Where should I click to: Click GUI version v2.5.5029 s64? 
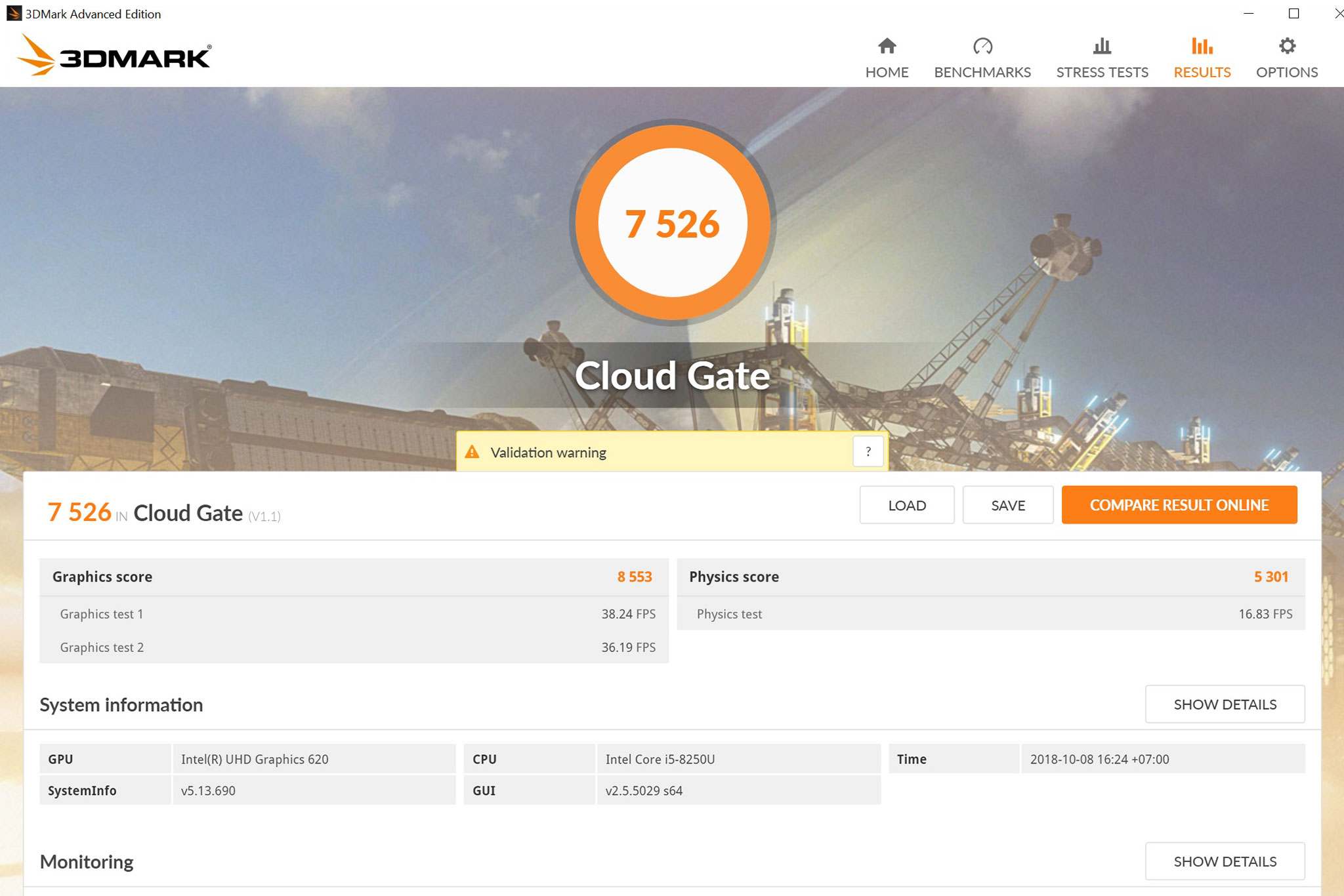coord(644,790)
